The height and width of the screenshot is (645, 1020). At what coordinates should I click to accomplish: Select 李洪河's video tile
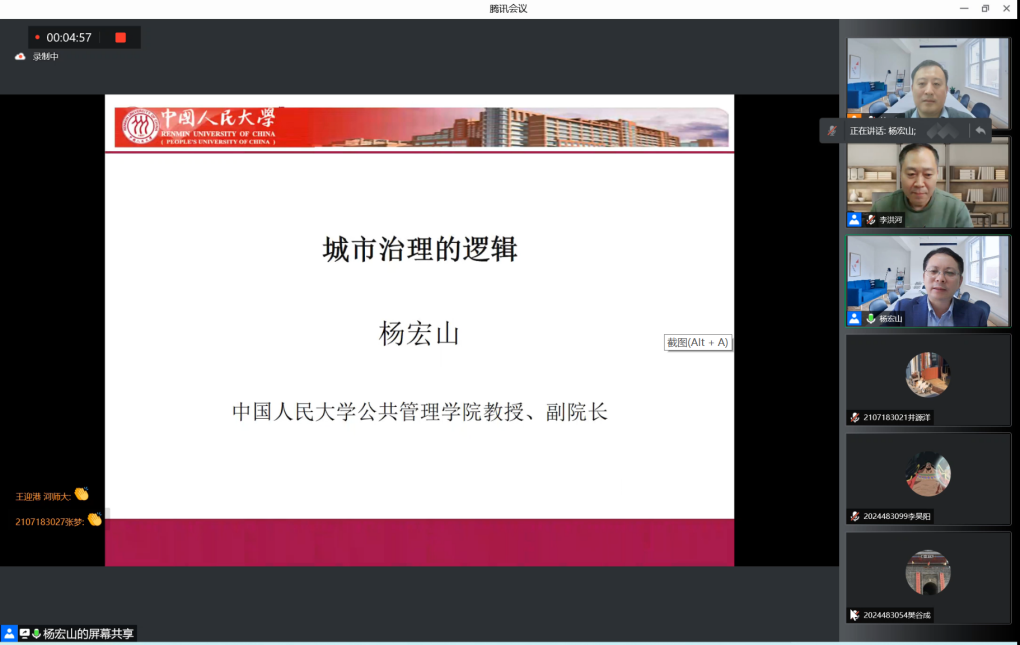[x=928, y=180]
